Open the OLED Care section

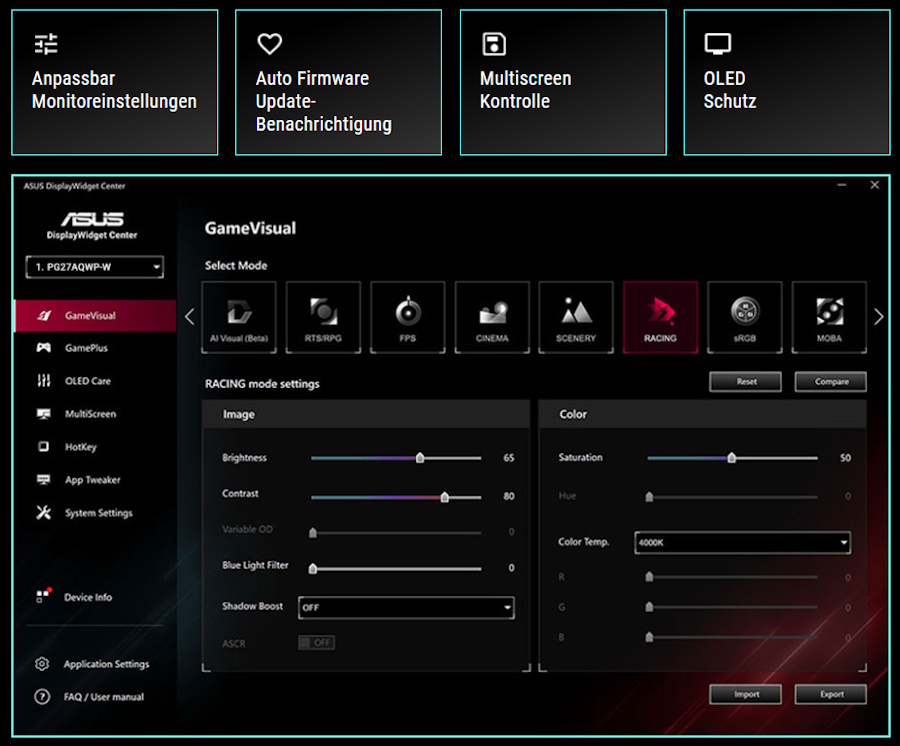[95, 380]
